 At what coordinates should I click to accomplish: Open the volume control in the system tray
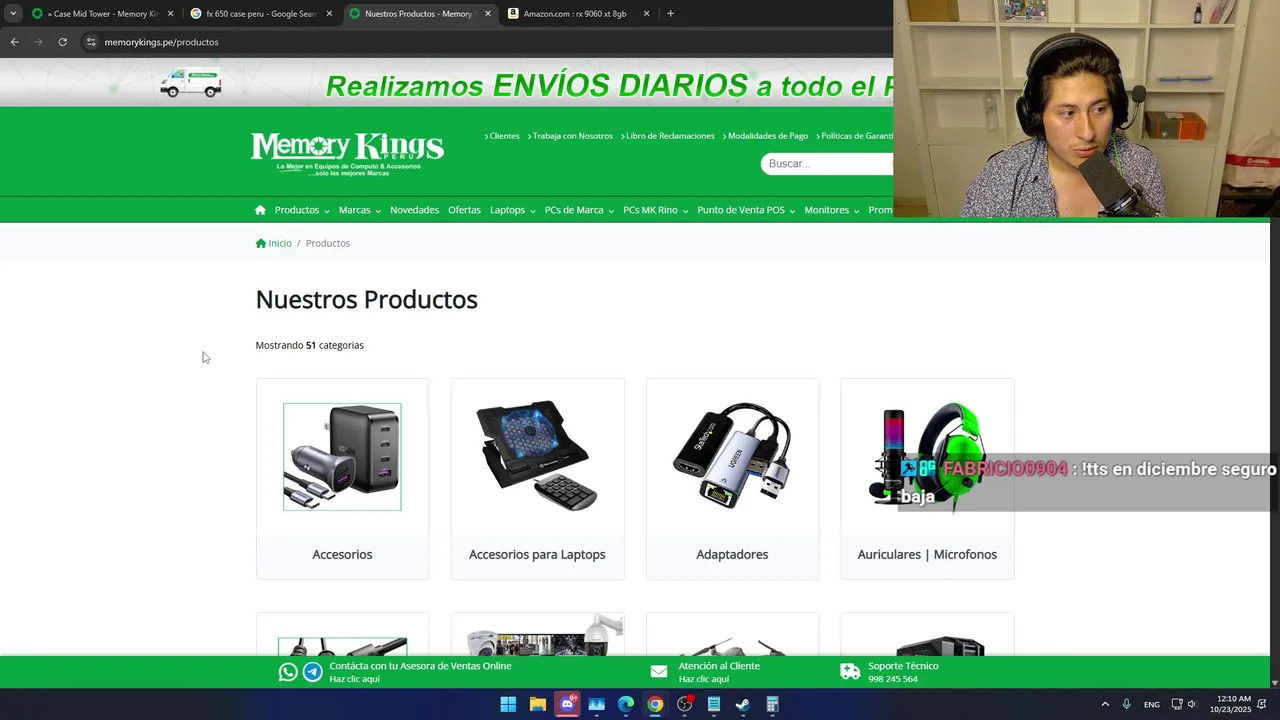tap(1192, 704)
